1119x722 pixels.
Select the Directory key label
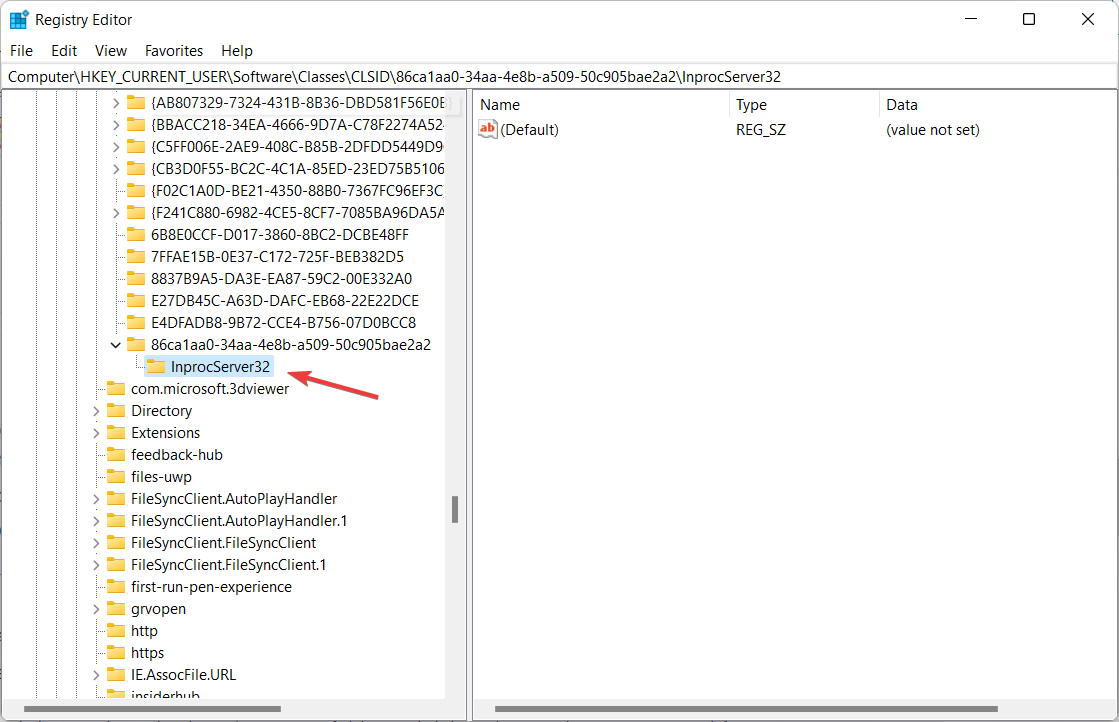coord(161,411)
